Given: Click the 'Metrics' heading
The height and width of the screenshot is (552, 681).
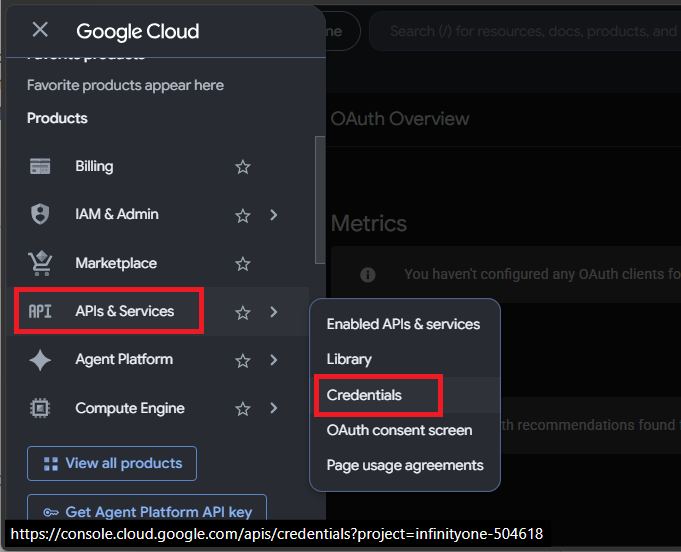Looking at the screenshot, I should point(369,224).
